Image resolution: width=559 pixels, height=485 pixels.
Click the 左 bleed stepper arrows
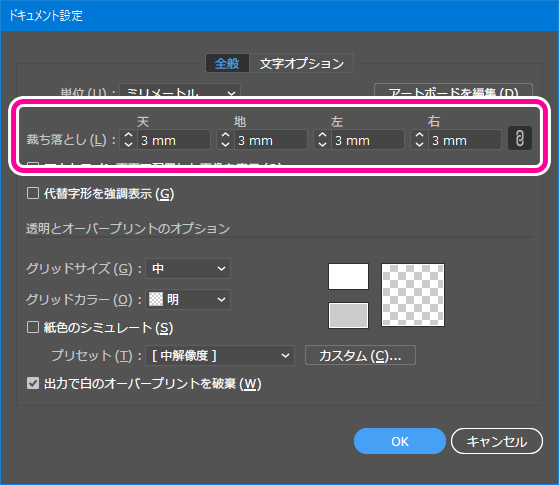[x=322, y=139]
